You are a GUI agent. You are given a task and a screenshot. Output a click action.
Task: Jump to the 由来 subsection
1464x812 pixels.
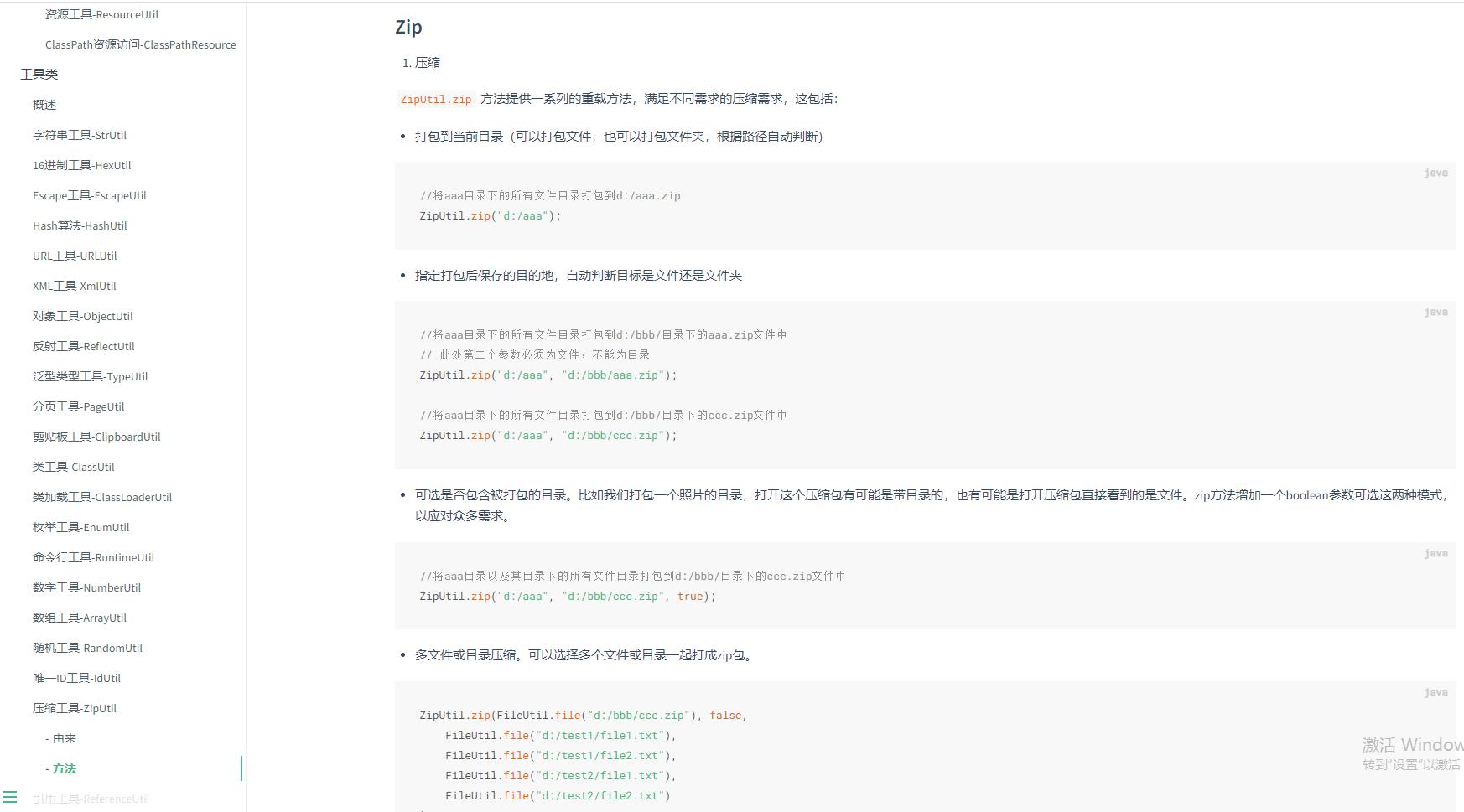[x=61, y=738]
